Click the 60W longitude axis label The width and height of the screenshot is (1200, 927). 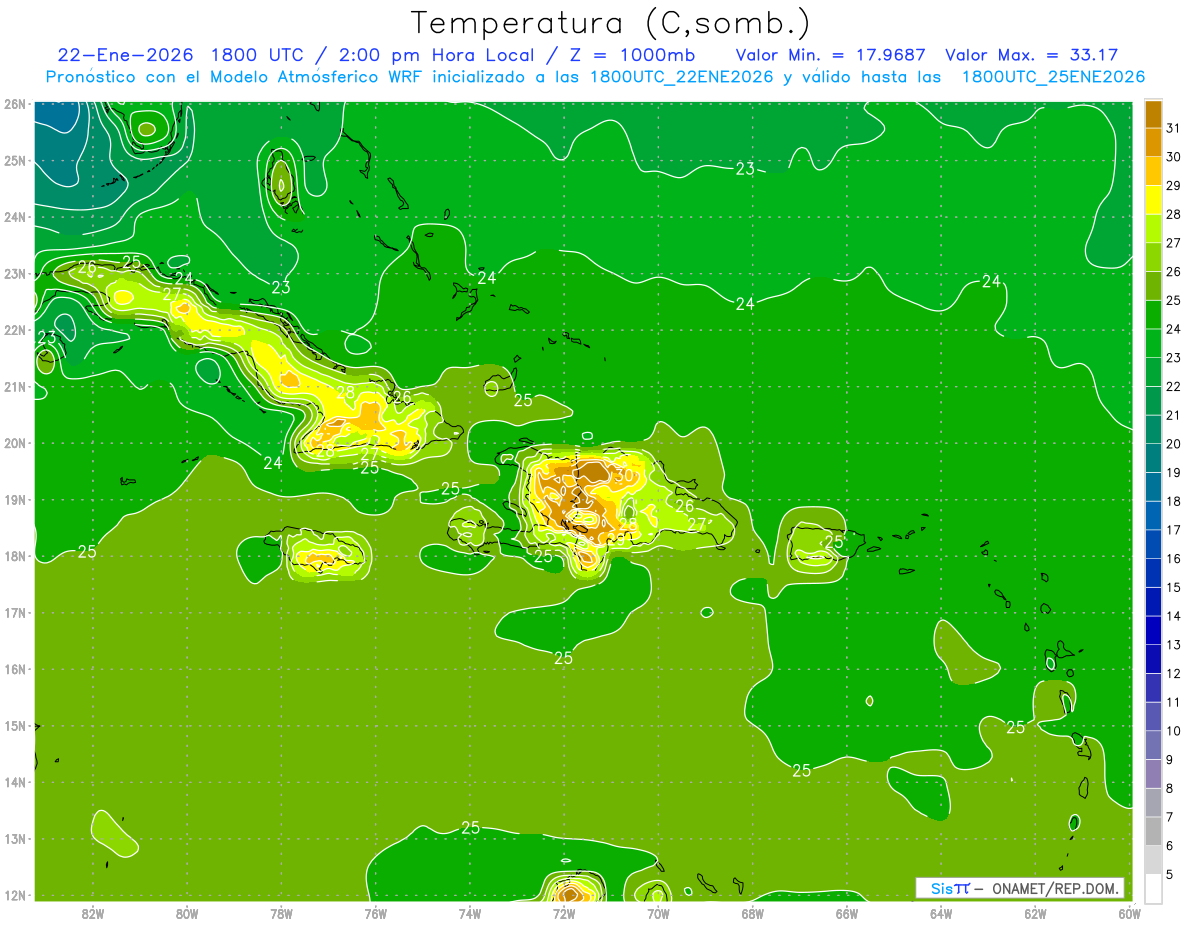(x=1129, y=914)
